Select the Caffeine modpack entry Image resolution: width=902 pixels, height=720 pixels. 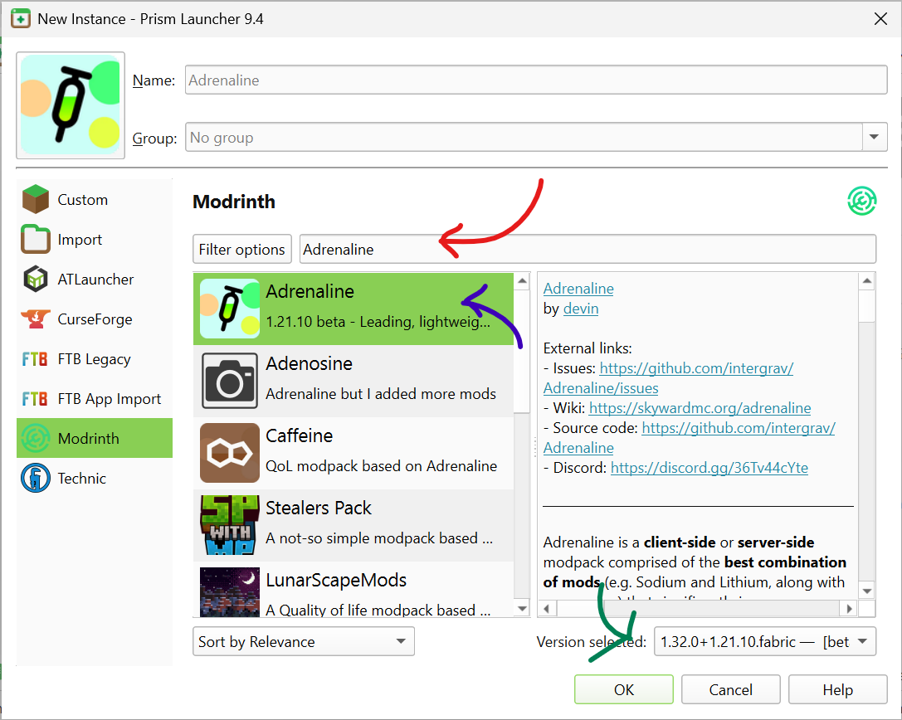coord(354,452)
